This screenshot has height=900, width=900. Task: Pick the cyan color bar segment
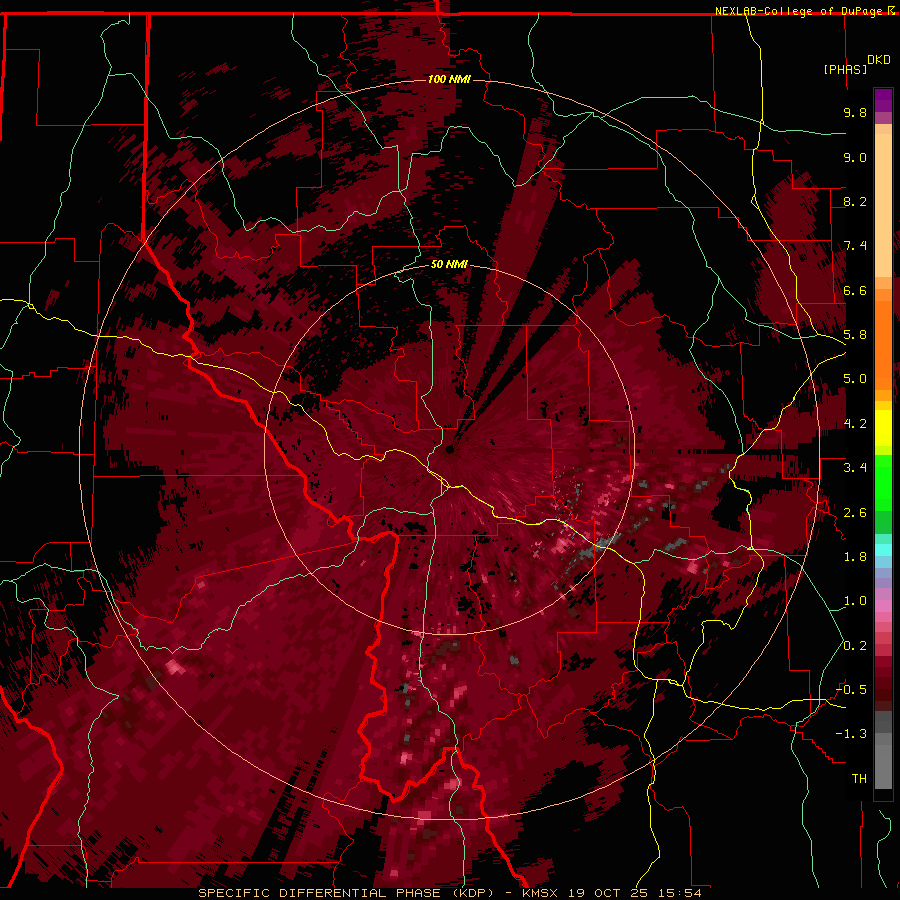[883, 550]
